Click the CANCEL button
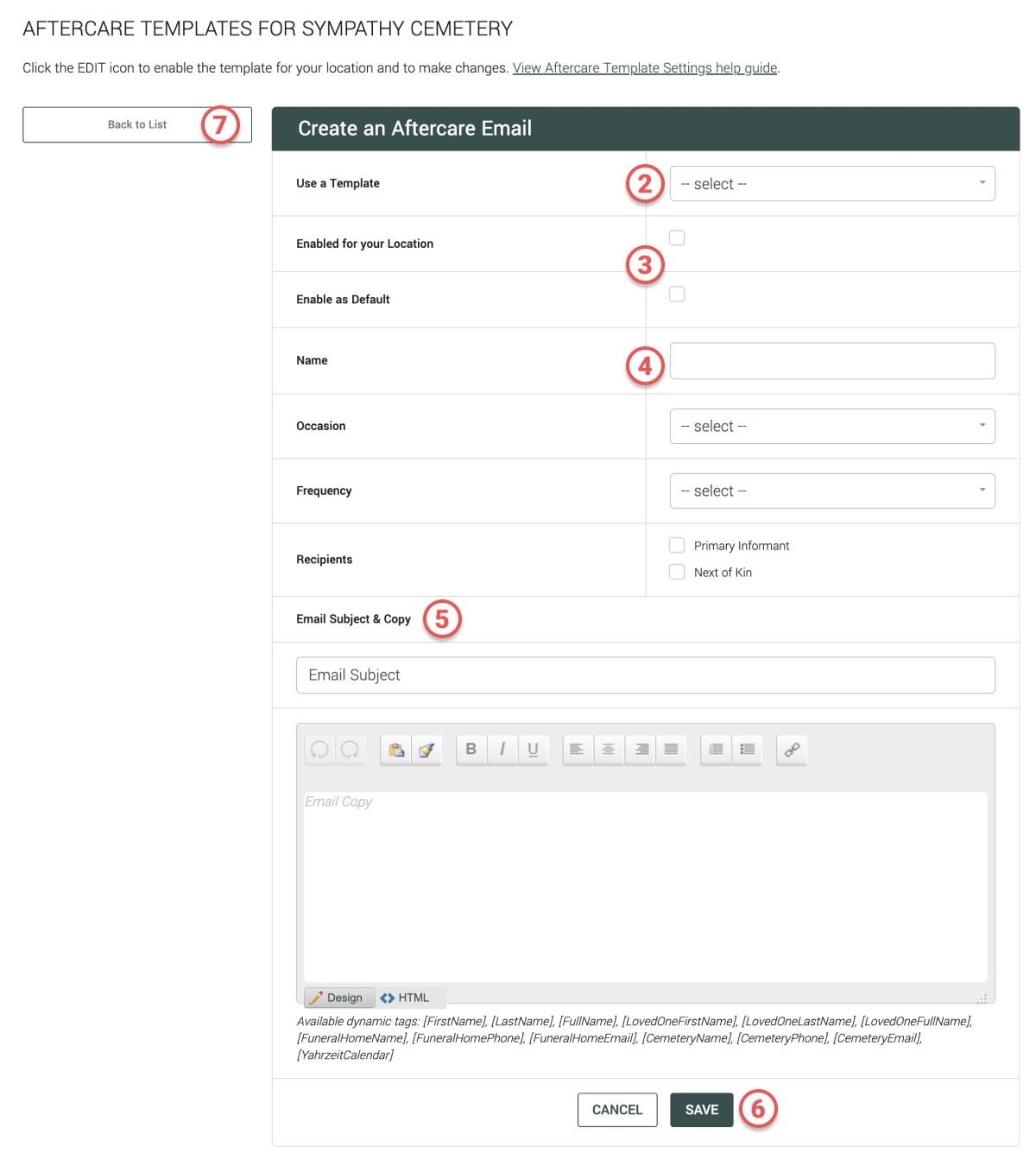 [x=617, y=1110]
